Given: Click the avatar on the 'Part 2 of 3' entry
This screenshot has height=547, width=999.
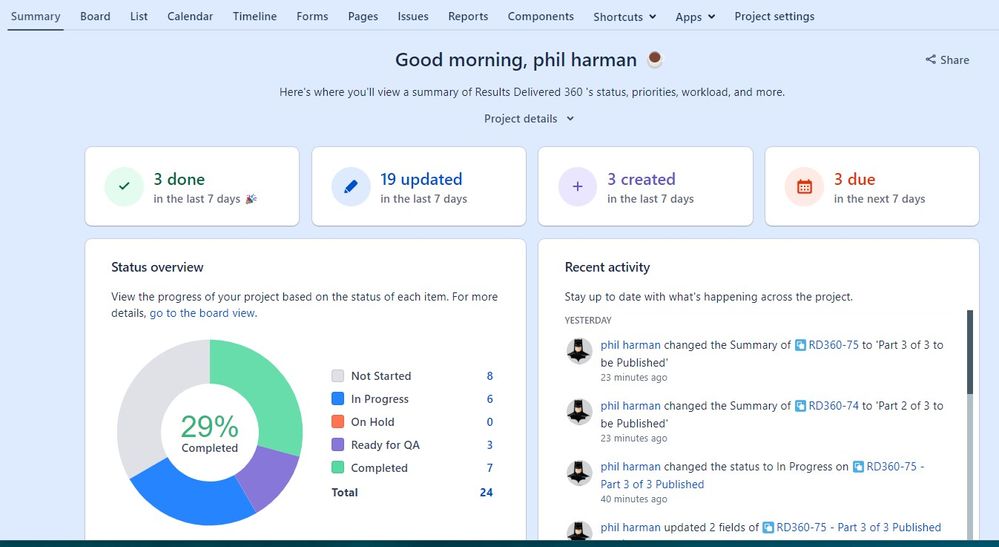Looking at the screenshot, I should click(x=579, y=411).
